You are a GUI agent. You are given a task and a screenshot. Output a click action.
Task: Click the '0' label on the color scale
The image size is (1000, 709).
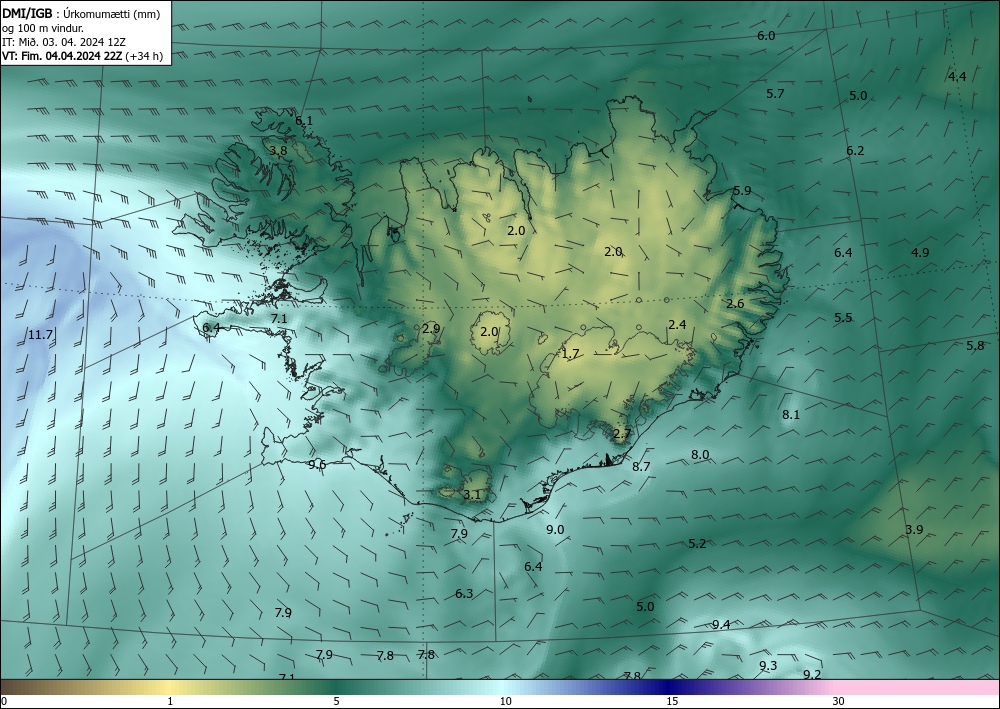click(4, 701)
